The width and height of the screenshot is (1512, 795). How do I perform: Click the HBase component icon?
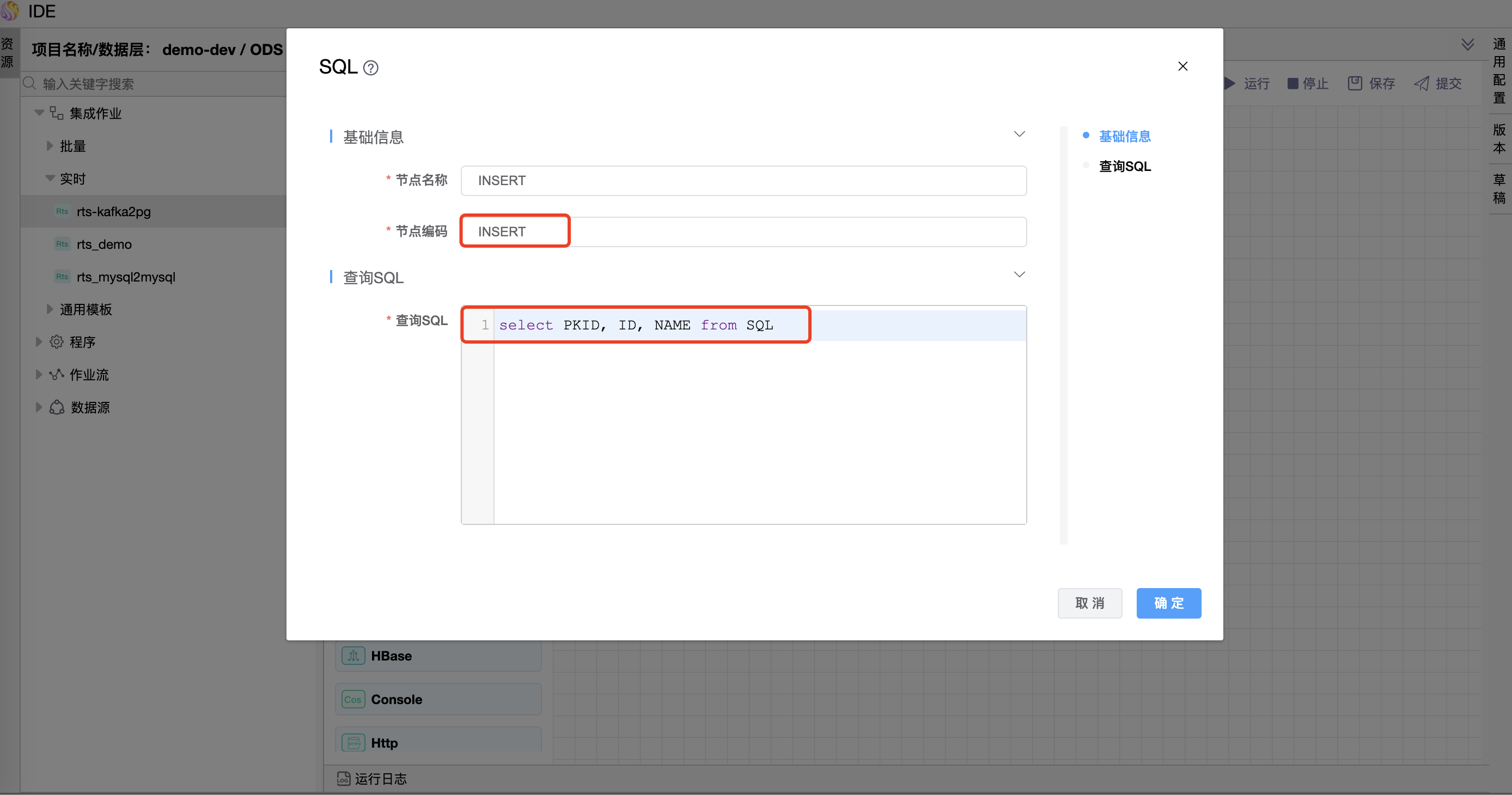tap(353, 656)
